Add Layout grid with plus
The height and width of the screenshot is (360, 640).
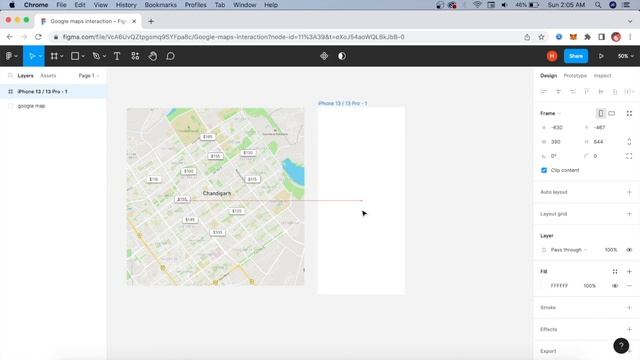[x=629, y=214]
